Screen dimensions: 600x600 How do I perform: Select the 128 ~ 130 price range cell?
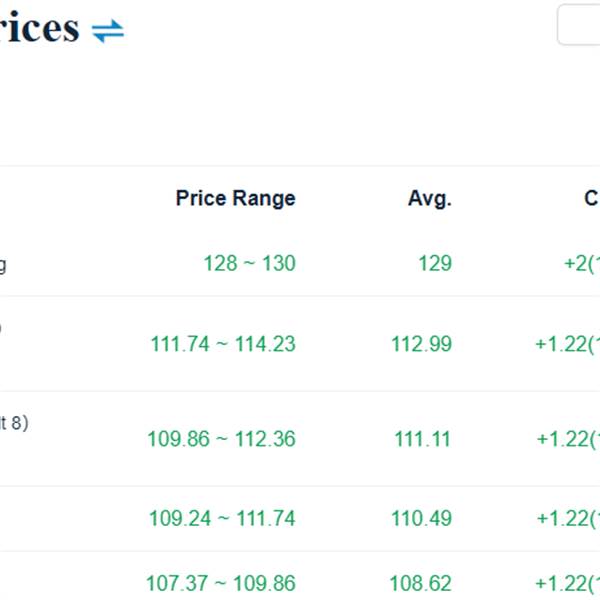pos(249,263)
